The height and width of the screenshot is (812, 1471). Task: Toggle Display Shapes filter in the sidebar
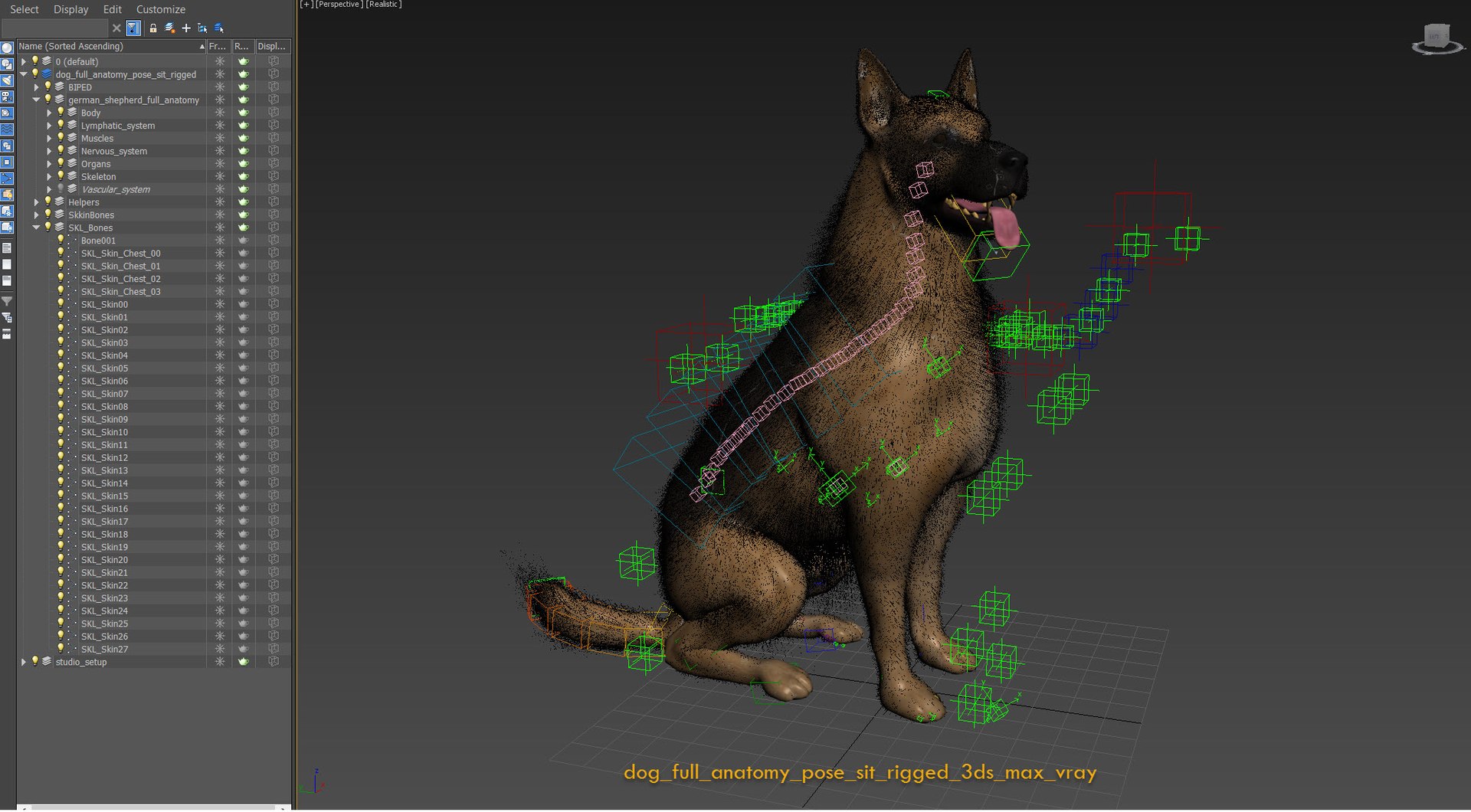coord(7,64)
